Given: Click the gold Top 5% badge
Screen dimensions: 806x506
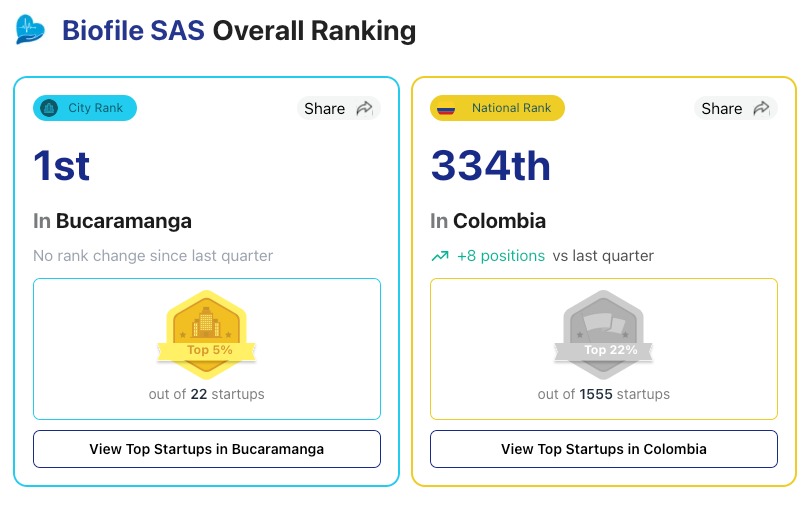Looking at the screenshot, I should coord(206,333).
